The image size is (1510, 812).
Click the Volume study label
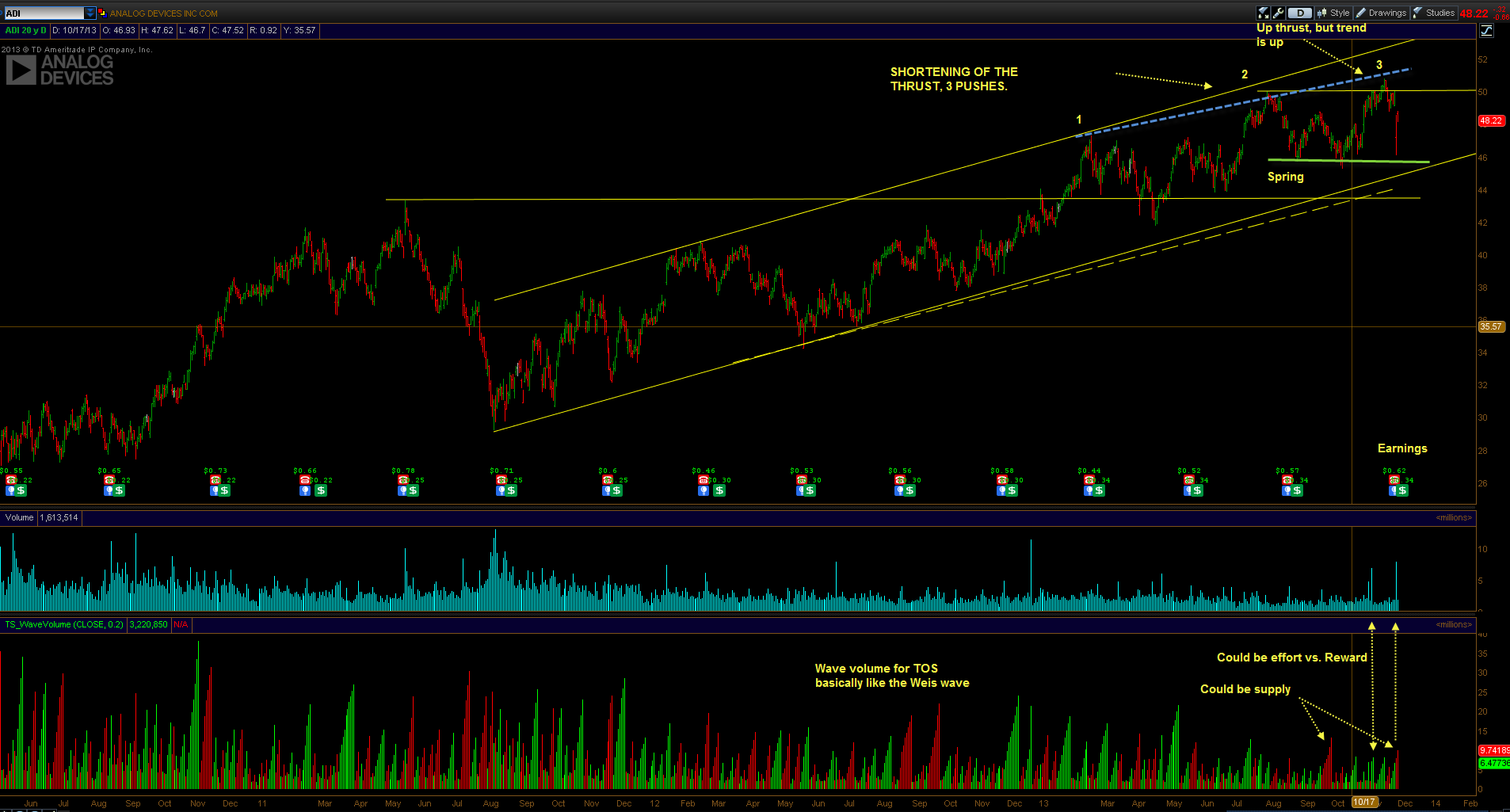(x=19, y=517)
